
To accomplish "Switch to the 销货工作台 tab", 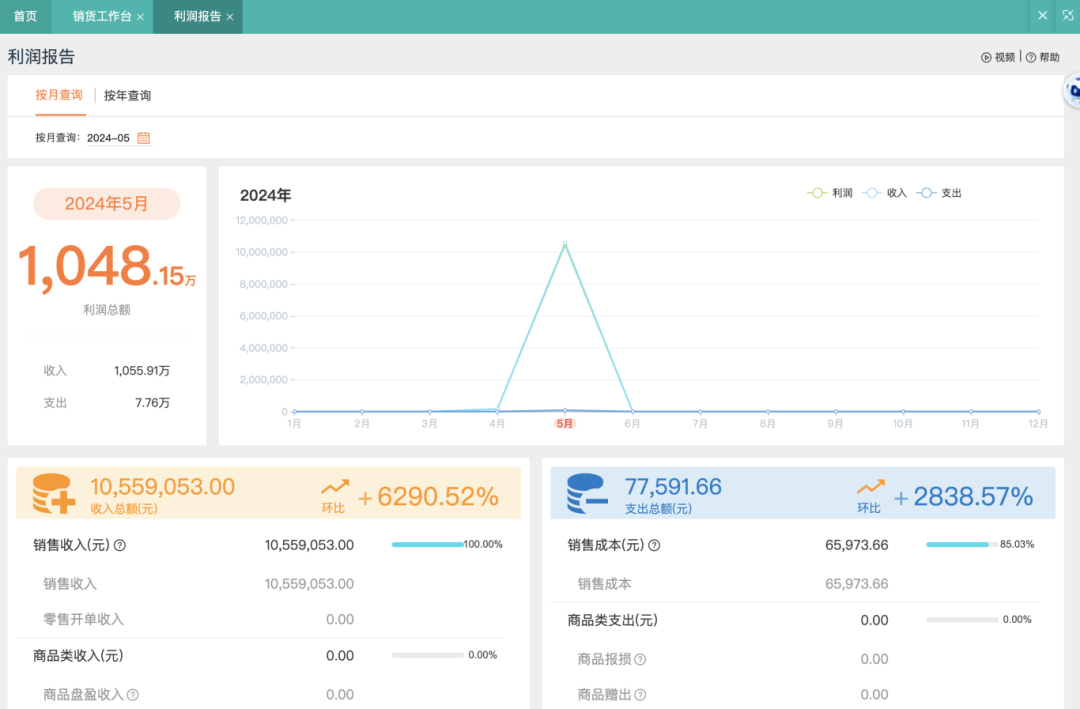I will pos(101,17).
